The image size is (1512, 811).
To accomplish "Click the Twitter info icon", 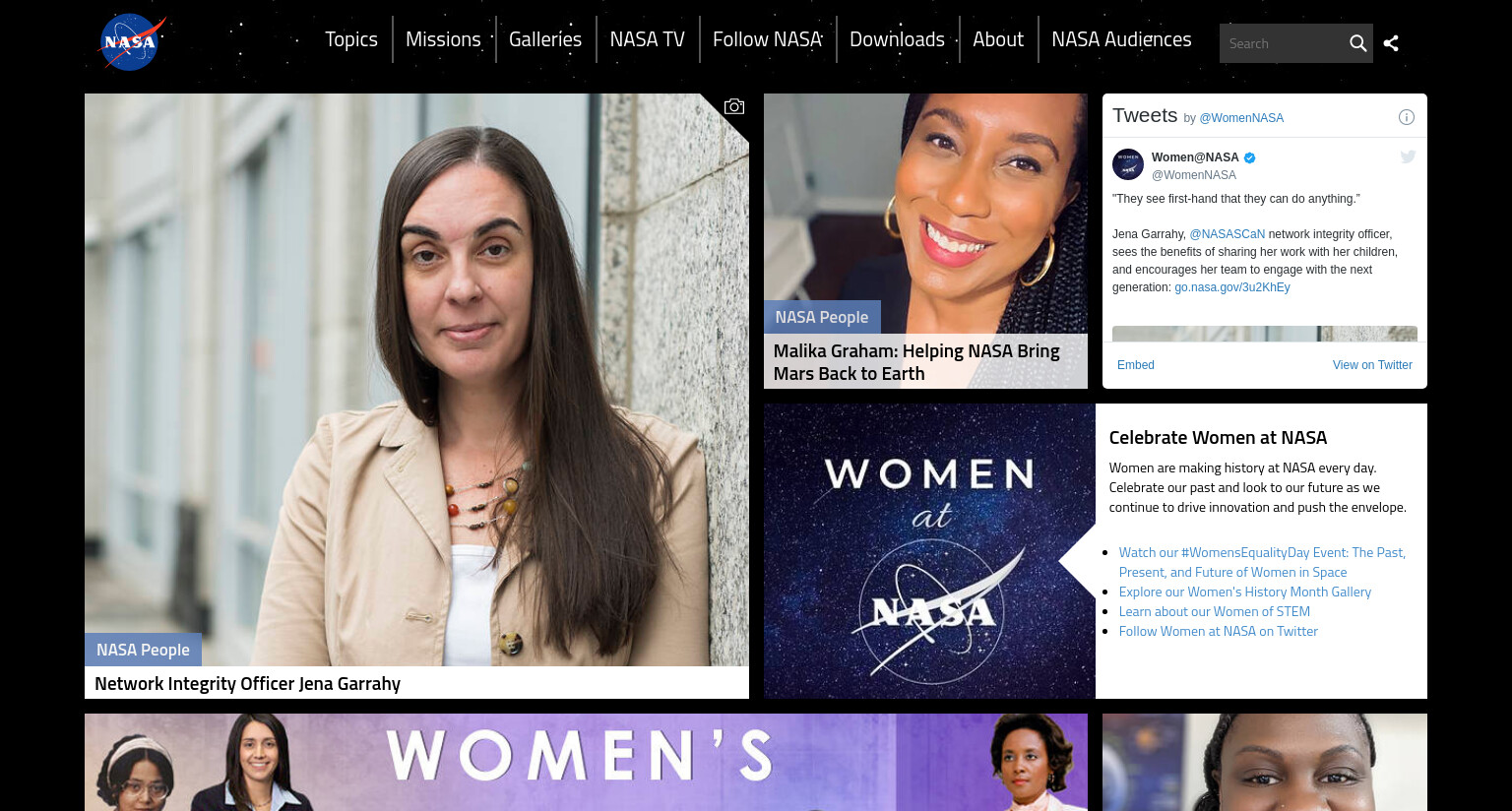I will (x=1407, y=117).
